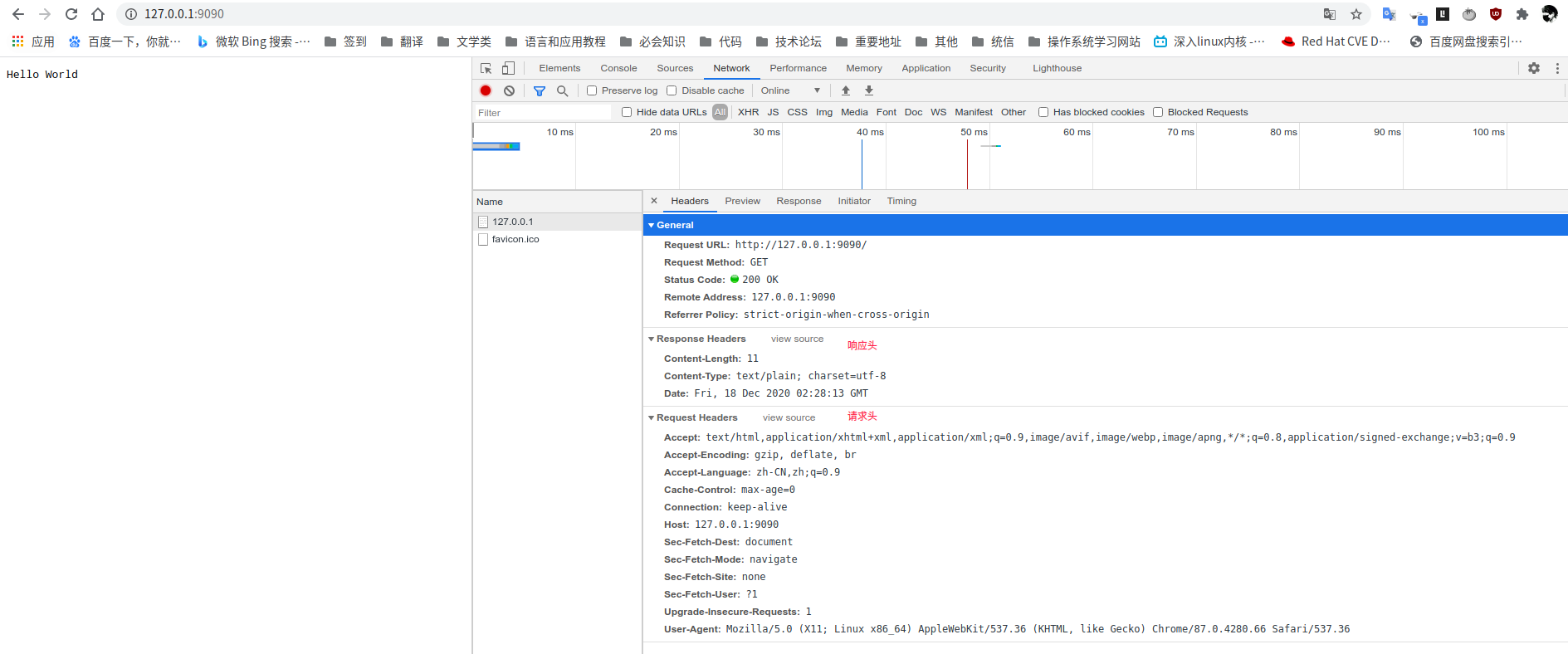Open the Performance panel tab

tap(798, 68)
